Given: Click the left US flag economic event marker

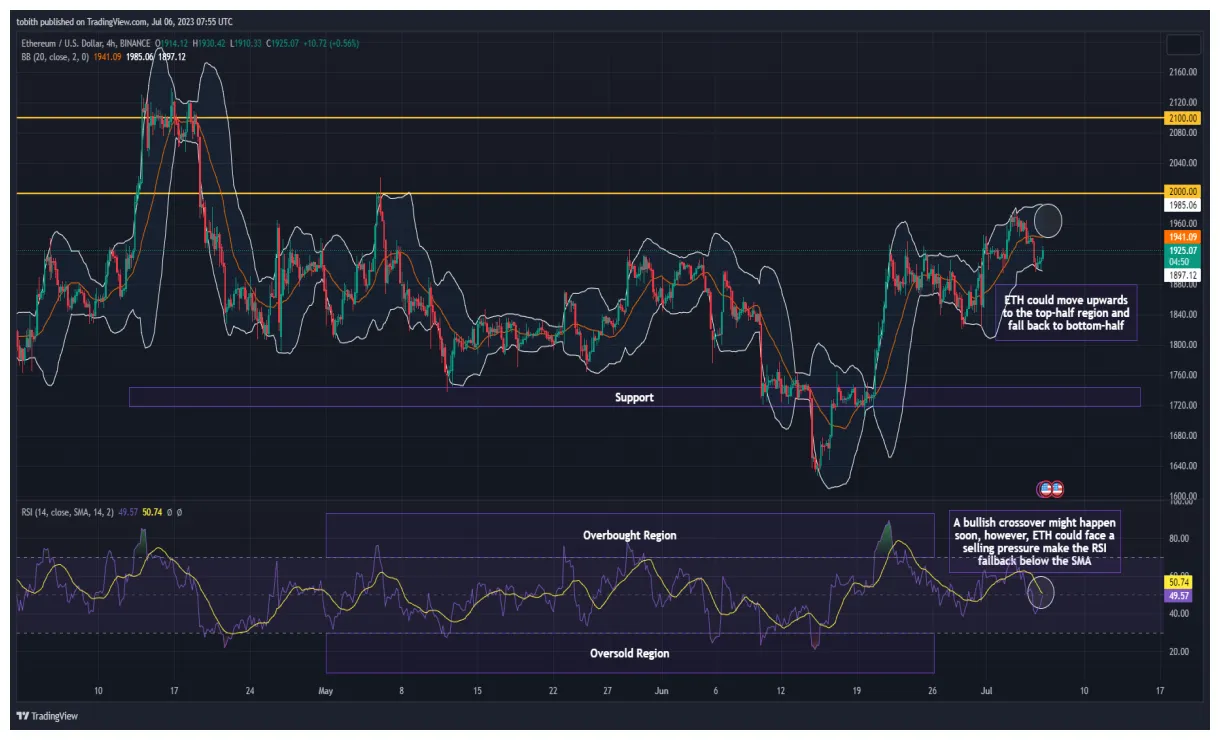Looking at the screenshot, I should pyautogui.click(x=1043, y=489).
